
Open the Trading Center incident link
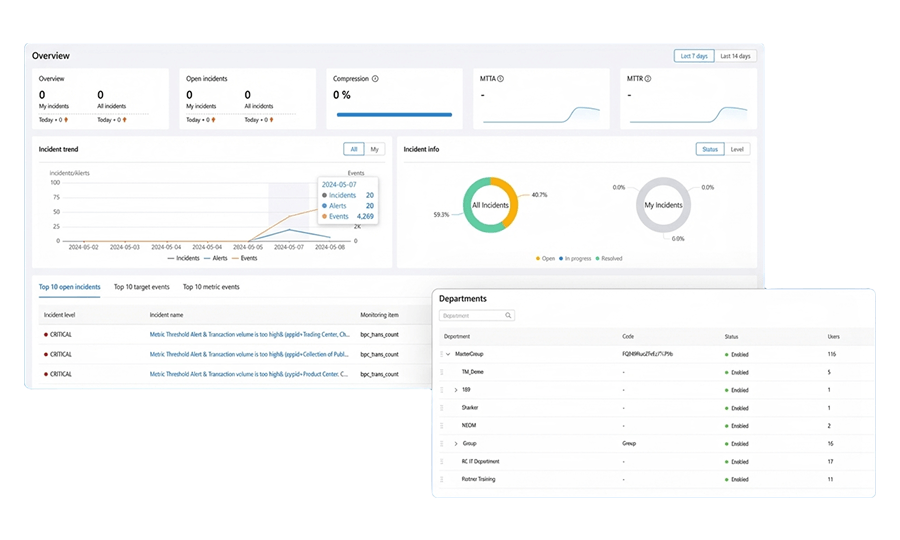pos(250,335)
